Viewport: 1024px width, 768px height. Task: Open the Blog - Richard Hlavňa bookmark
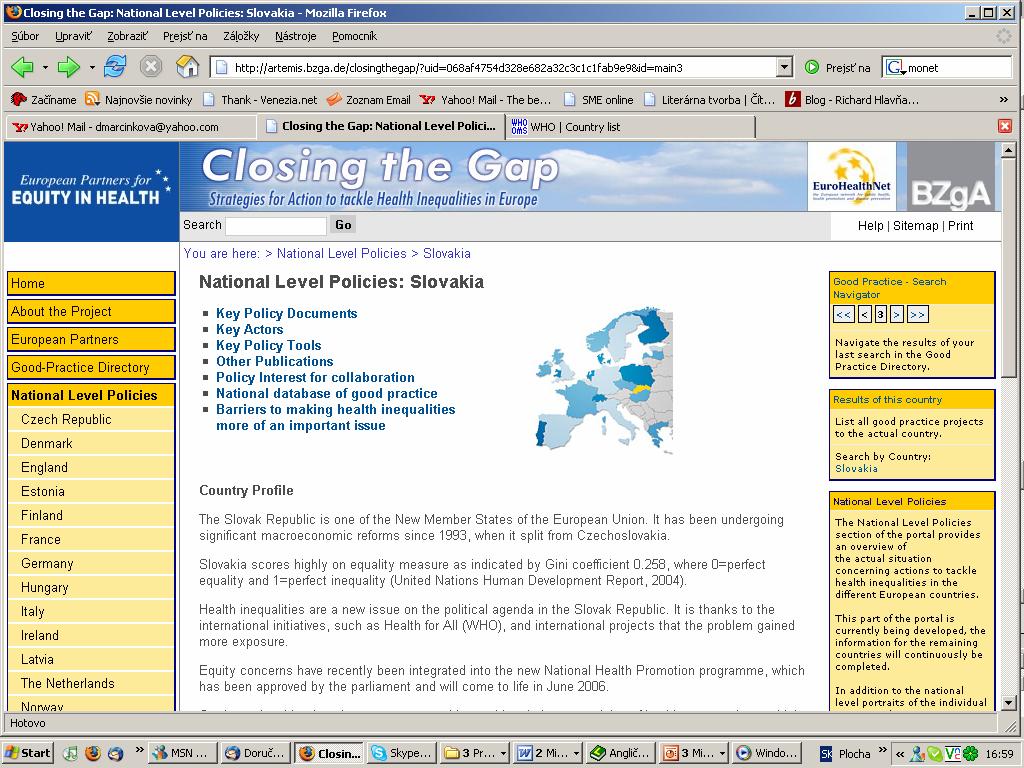(x=852, y=100)
